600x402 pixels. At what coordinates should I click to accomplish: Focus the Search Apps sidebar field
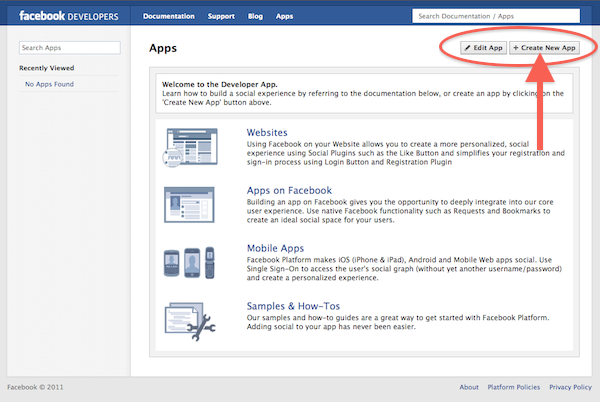70,48
